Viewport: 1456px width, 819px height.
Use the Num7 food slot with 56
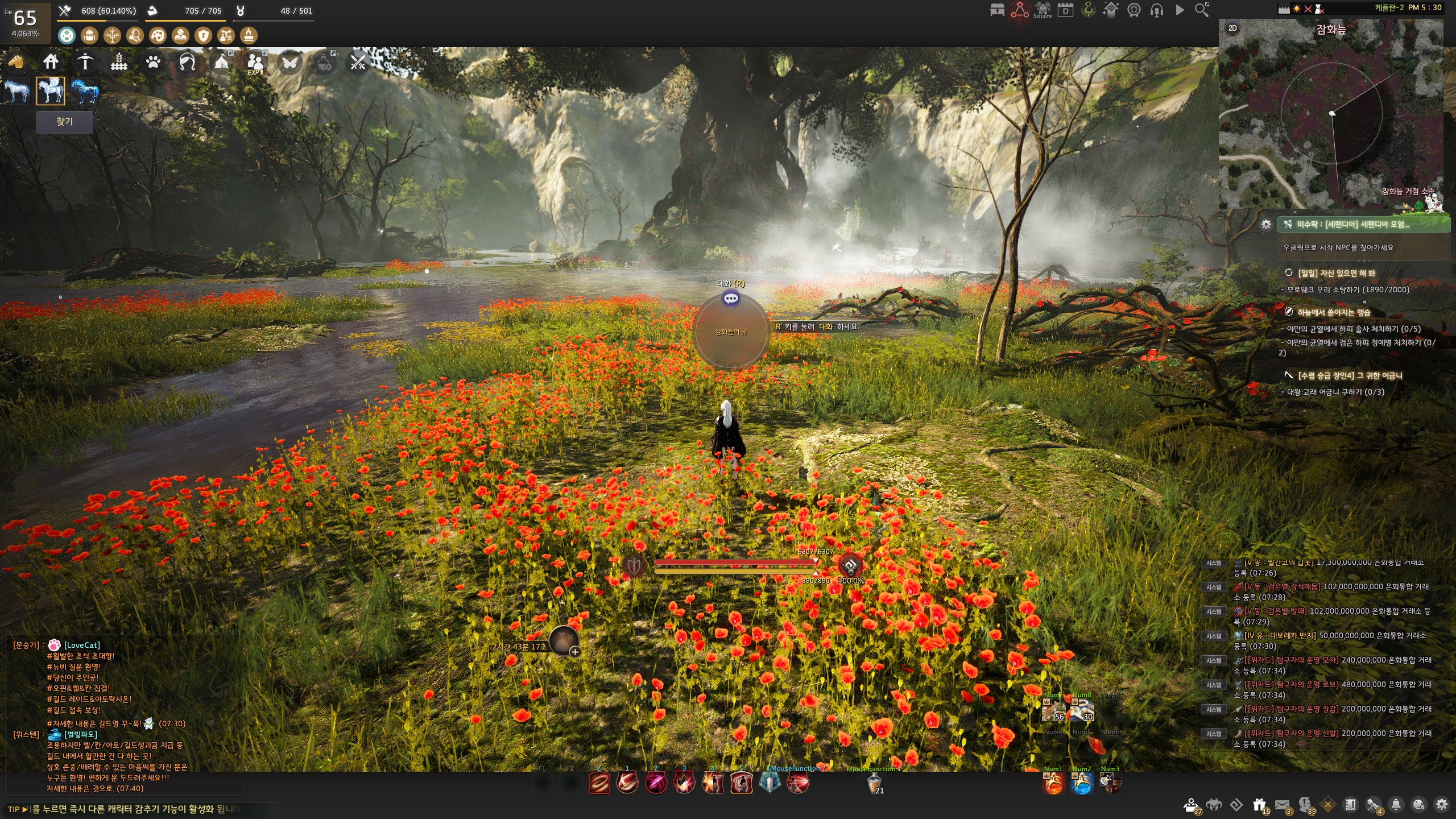coord(1053,710)
